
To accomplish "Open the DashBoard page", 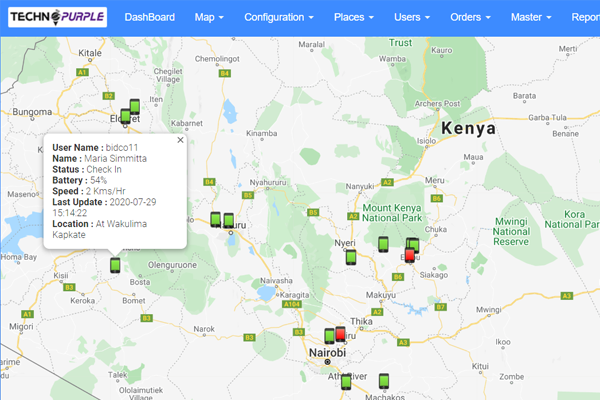I will pyautogui.click(x=150, y=17).
